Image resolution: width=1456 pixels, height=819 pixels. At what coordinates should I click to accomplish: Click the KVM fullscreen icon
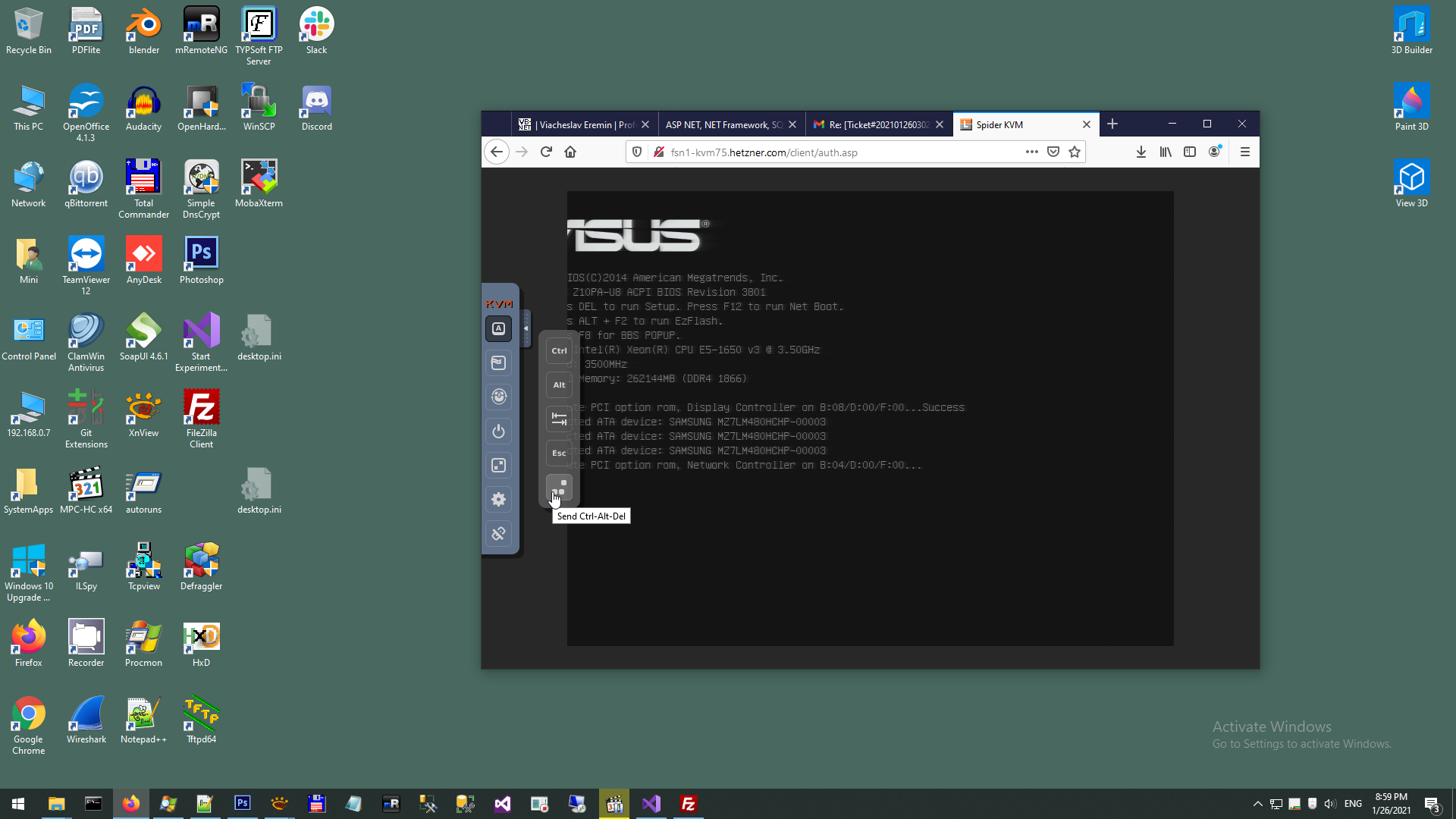(x=498, y=466)
